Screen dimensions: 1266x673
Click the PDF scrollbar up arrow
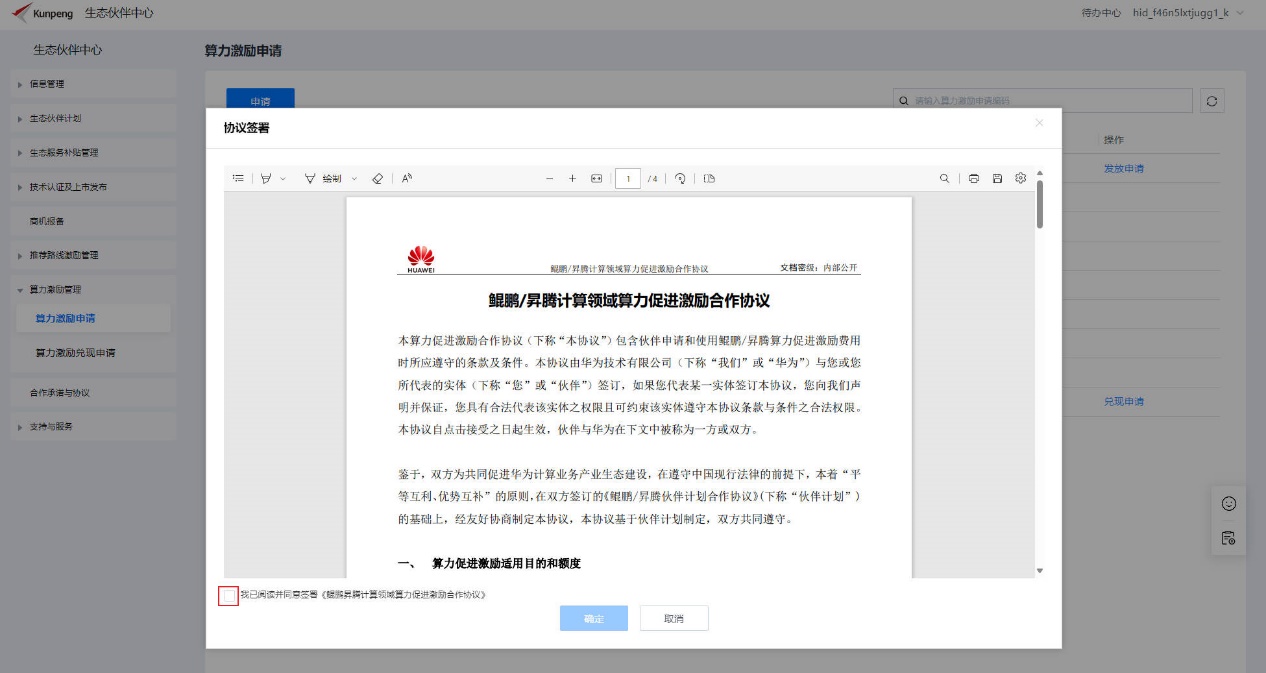(x=1039, y=173)
